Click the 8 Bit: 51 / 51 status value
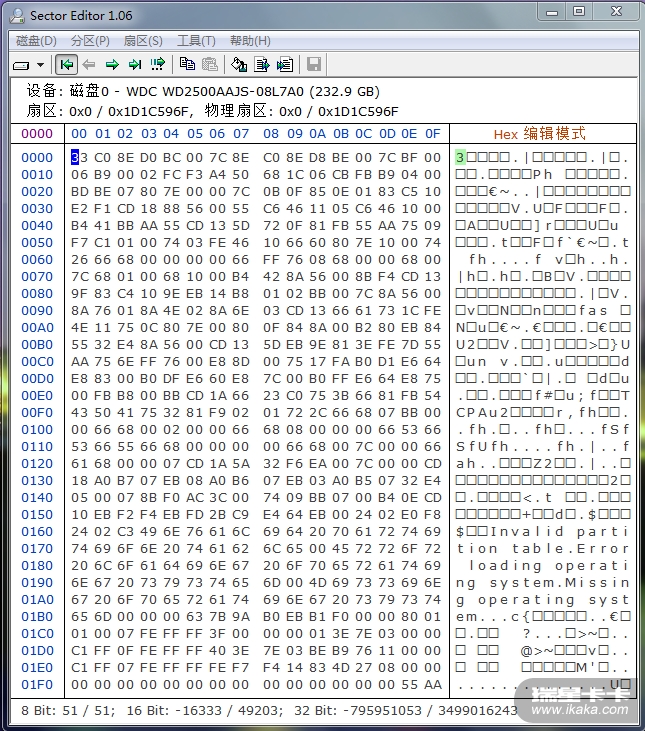Screen dimensions: 645x731 (68, 711)
